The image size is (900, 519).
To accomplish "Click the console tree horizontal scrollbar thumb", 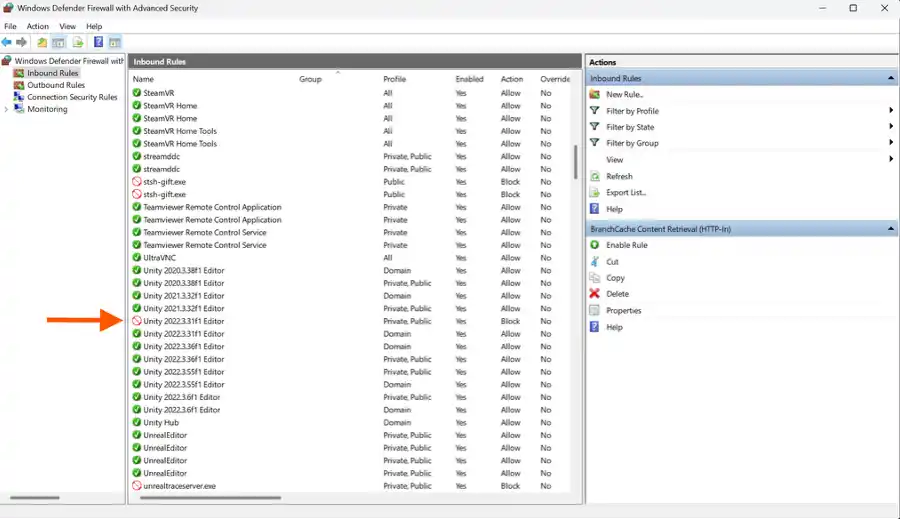I will (35, 498).
